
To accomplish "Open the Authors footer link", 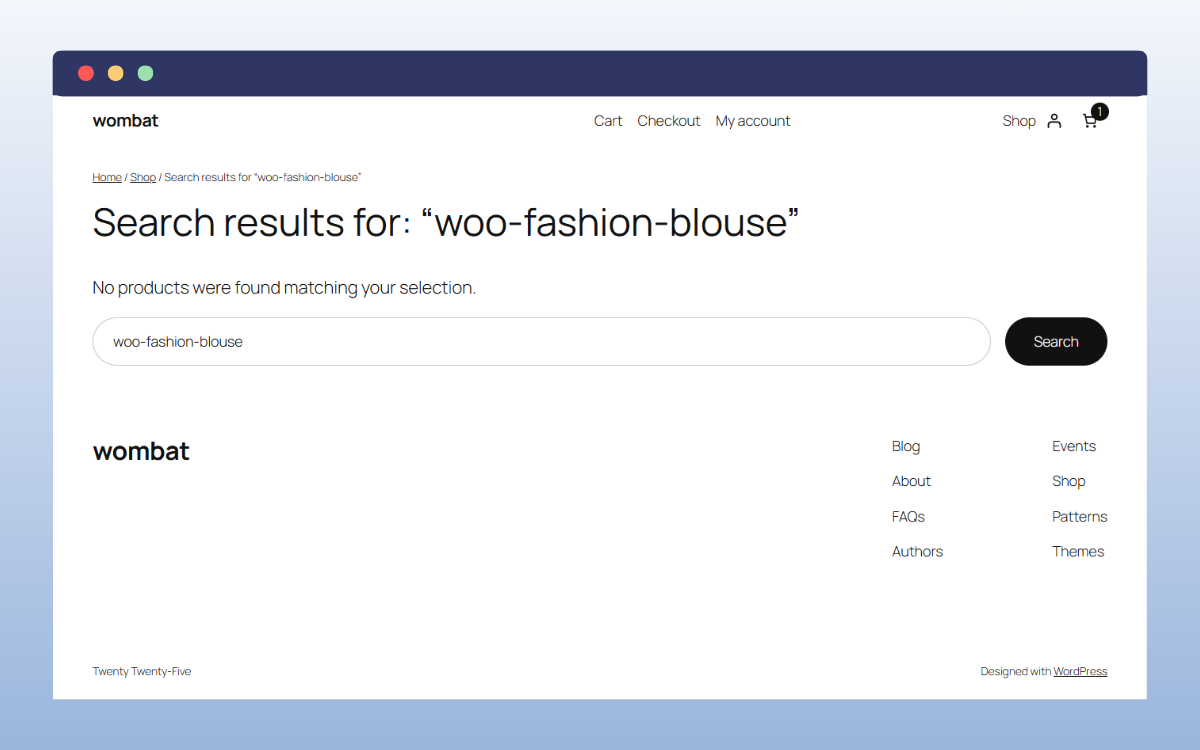I will (x=917, y=552).
